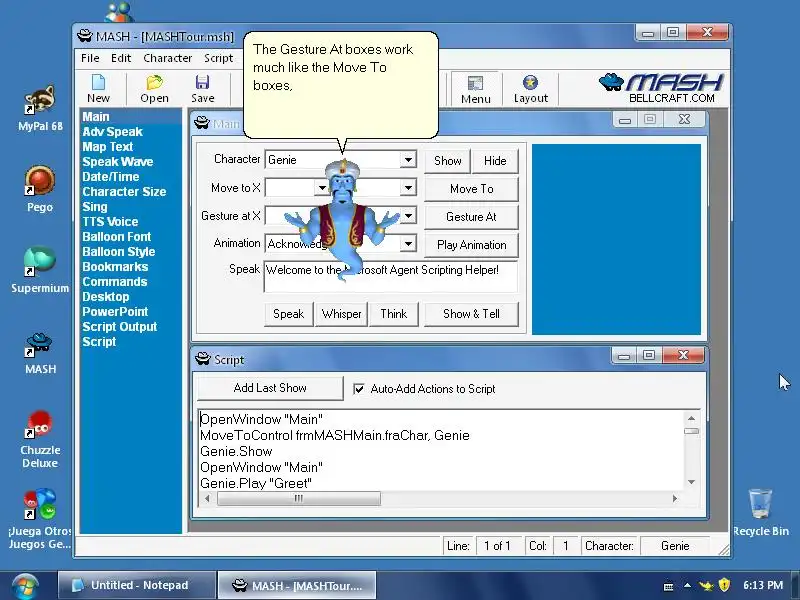Click the Genie character on screen

(x=343, y=219)
